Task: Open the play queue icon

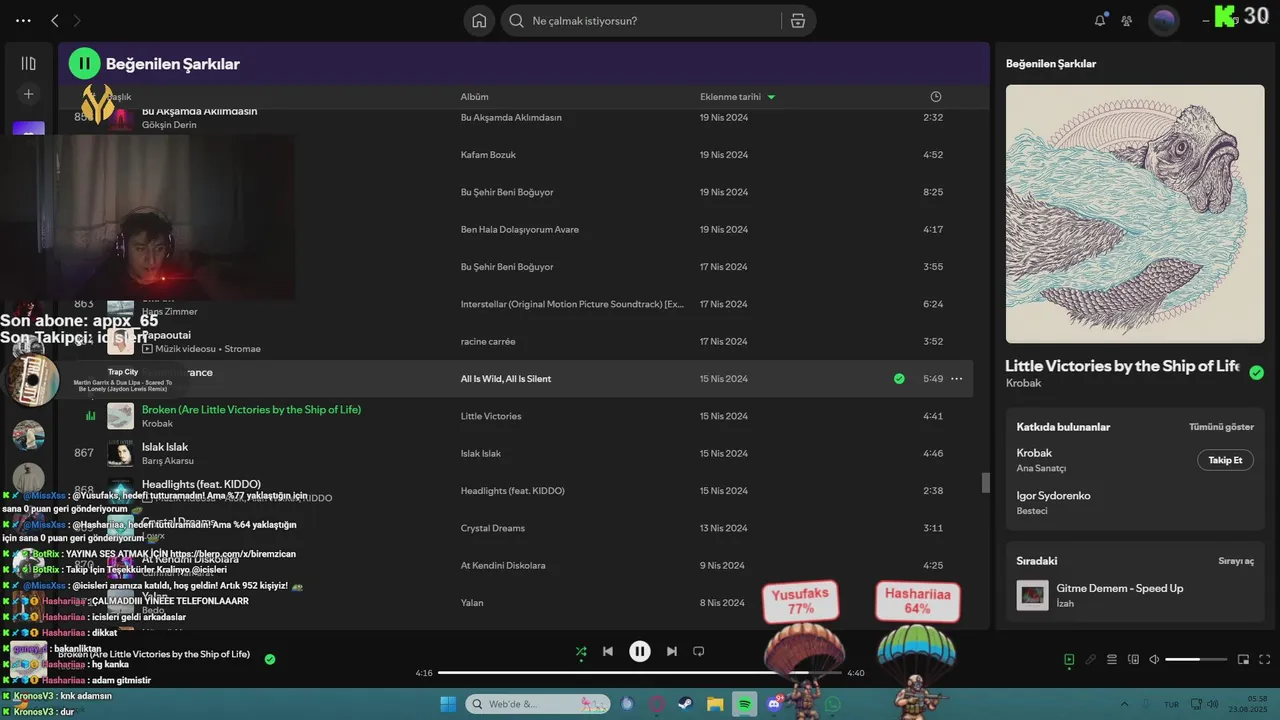Action: click(1112, 659)
